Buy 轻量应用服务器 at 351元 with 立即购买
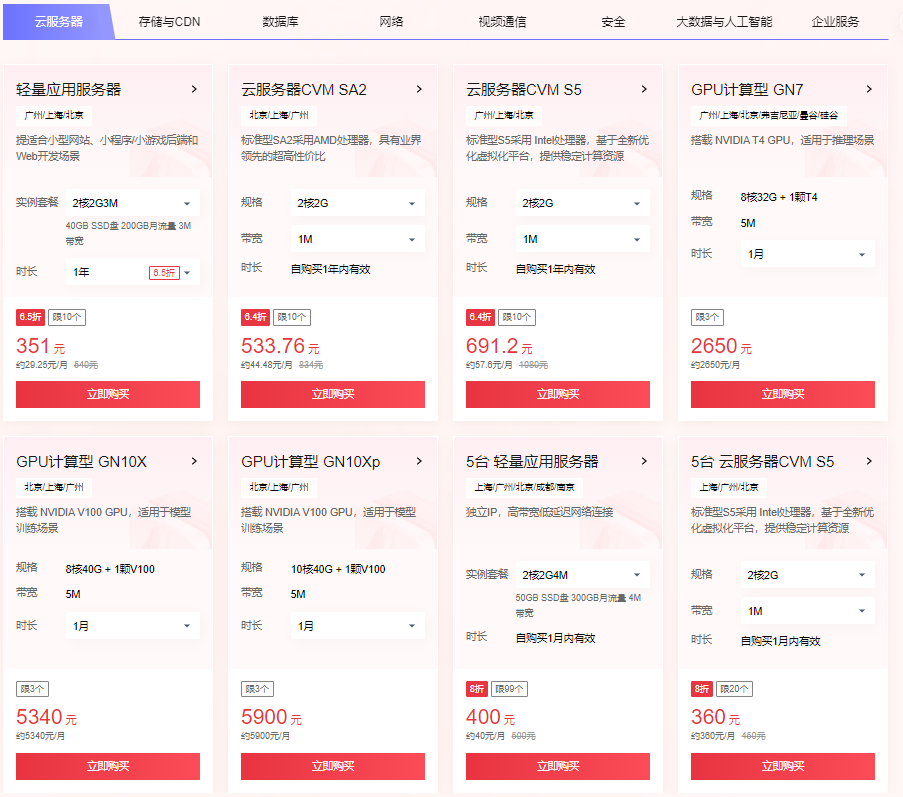The width and height of the screenshot is (903, 797). click(108, 394)
